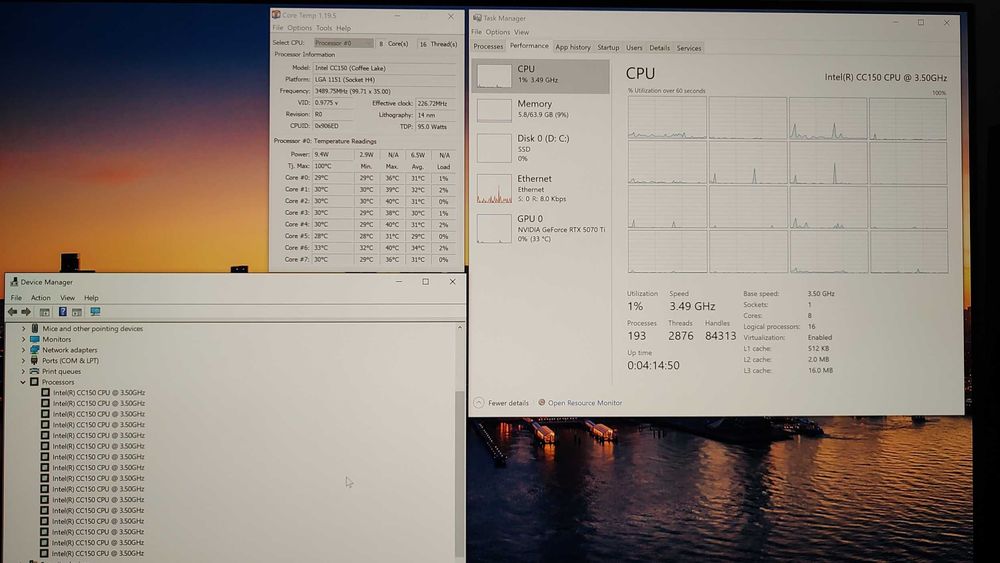Screen dimensions: 1000x563
Task: Expand the Ports (COM & LPT) category
Action: pyautogui.click(x=24, y=360)
